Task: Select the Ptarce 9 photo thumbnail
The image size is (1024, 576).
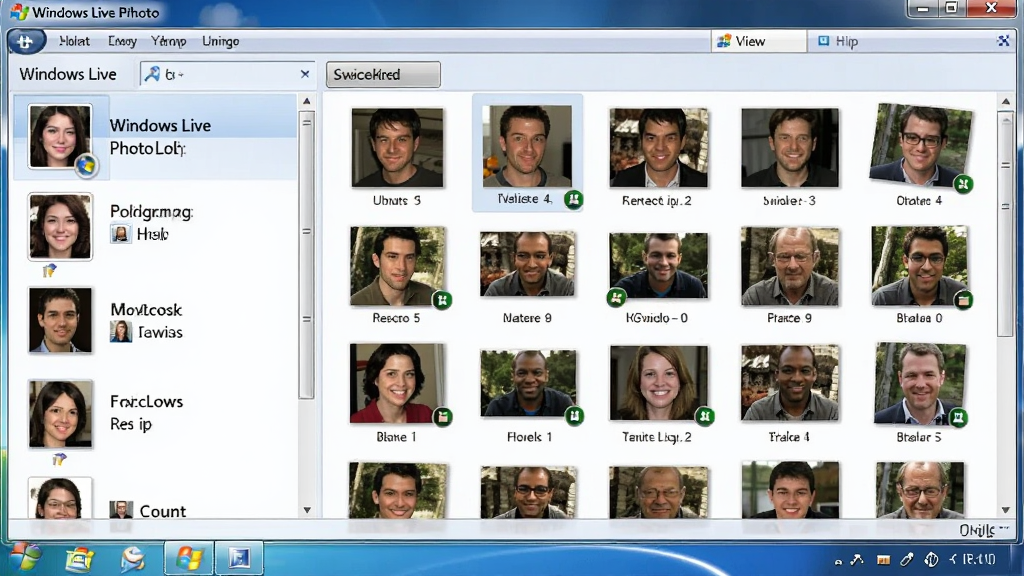Action: (790, 266)
